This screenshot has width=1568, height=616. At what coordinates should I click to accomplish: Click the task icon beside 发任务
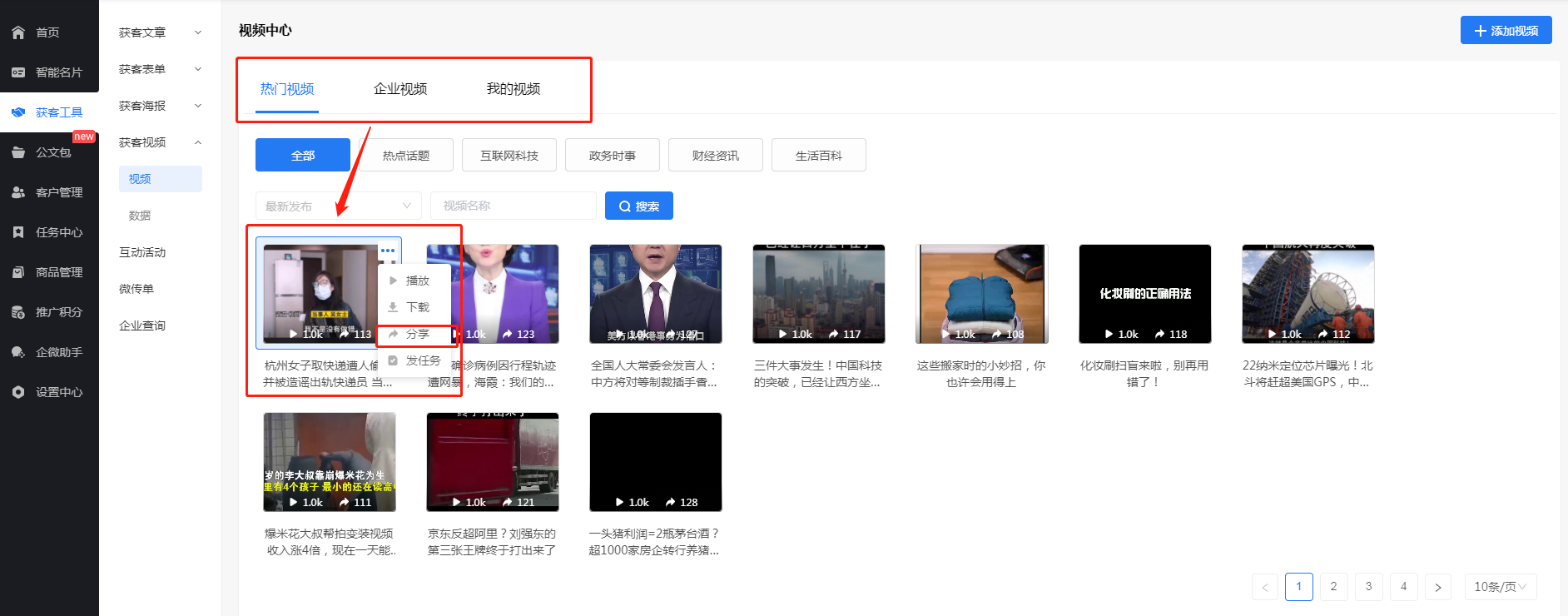coord(393,360)
